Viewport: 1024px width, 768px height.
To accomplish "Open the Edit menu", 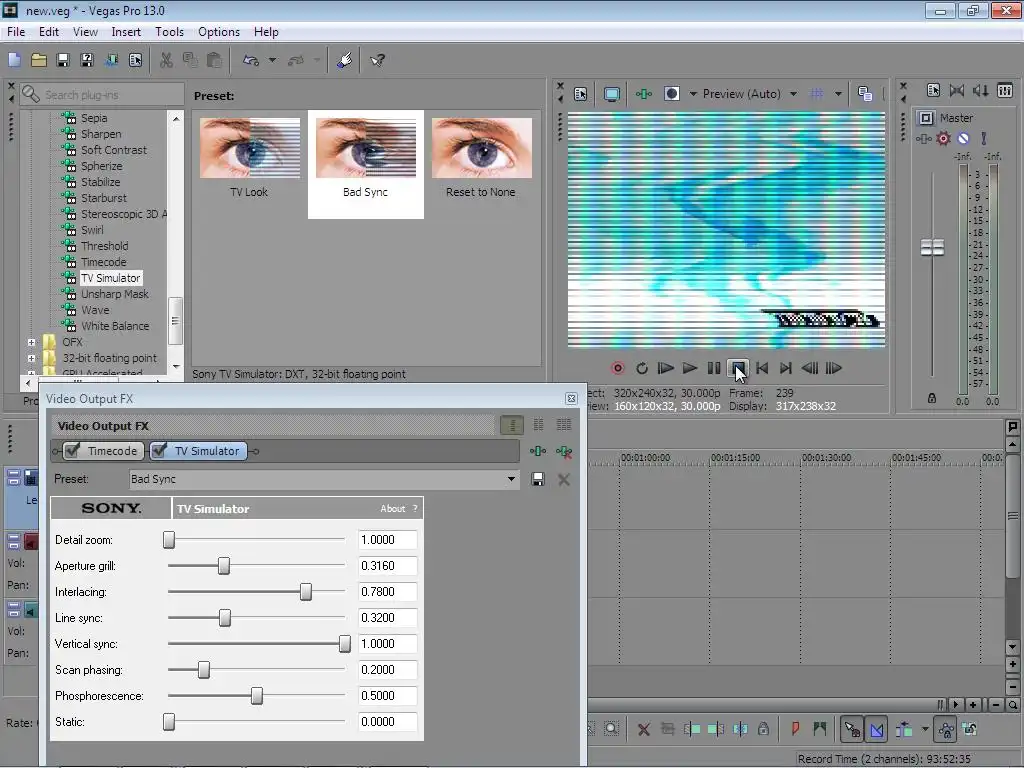I will point(48,31).
